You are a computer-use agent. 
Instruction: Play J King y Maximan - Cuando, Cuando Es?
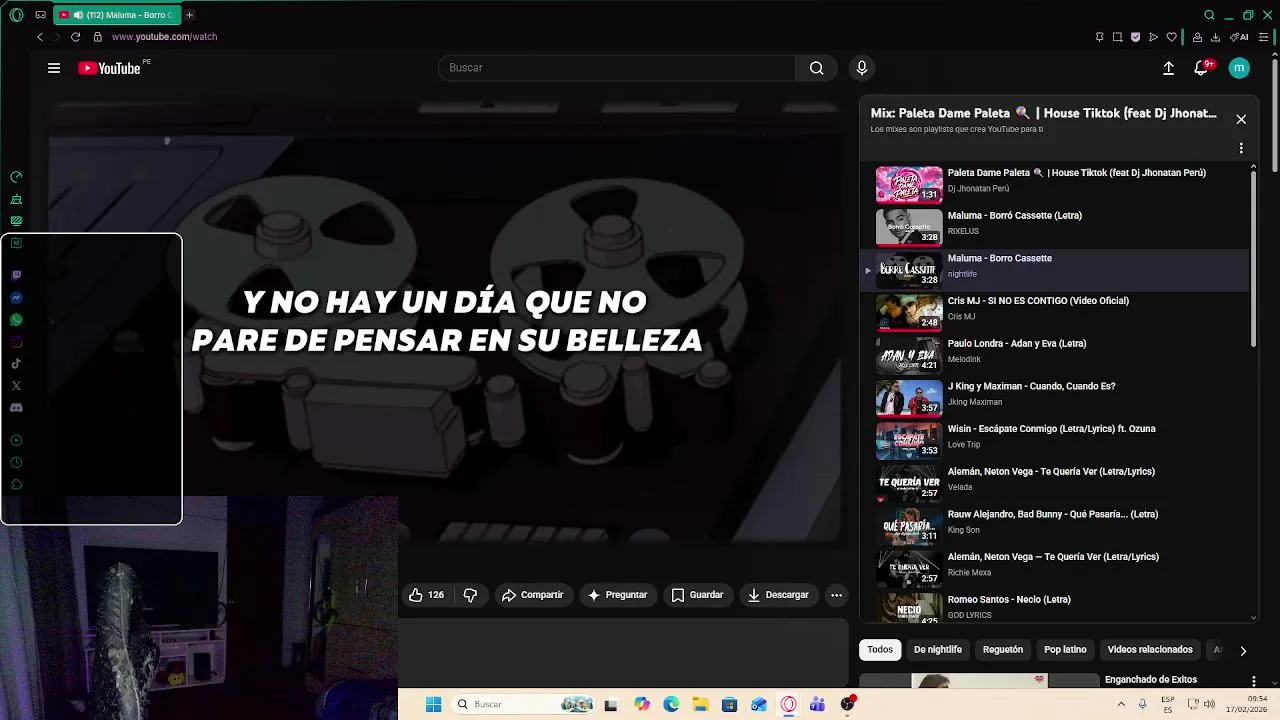click(x=1054, y=398)
